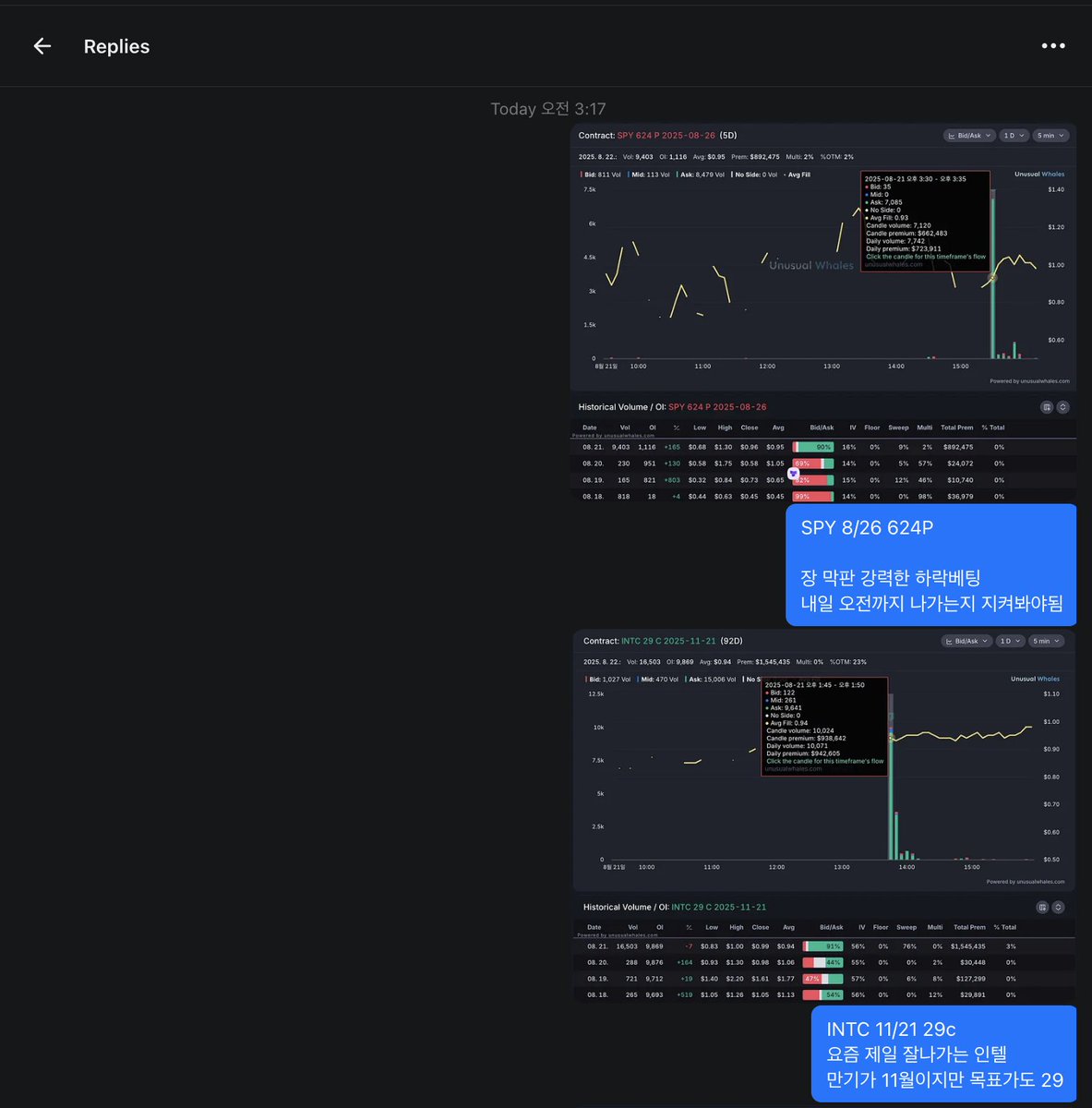Viewport: 1092px width, 1108px height.
Task: Open the Bid/Ask dropdown on the SPY chart
Action: tap(969, 135)
